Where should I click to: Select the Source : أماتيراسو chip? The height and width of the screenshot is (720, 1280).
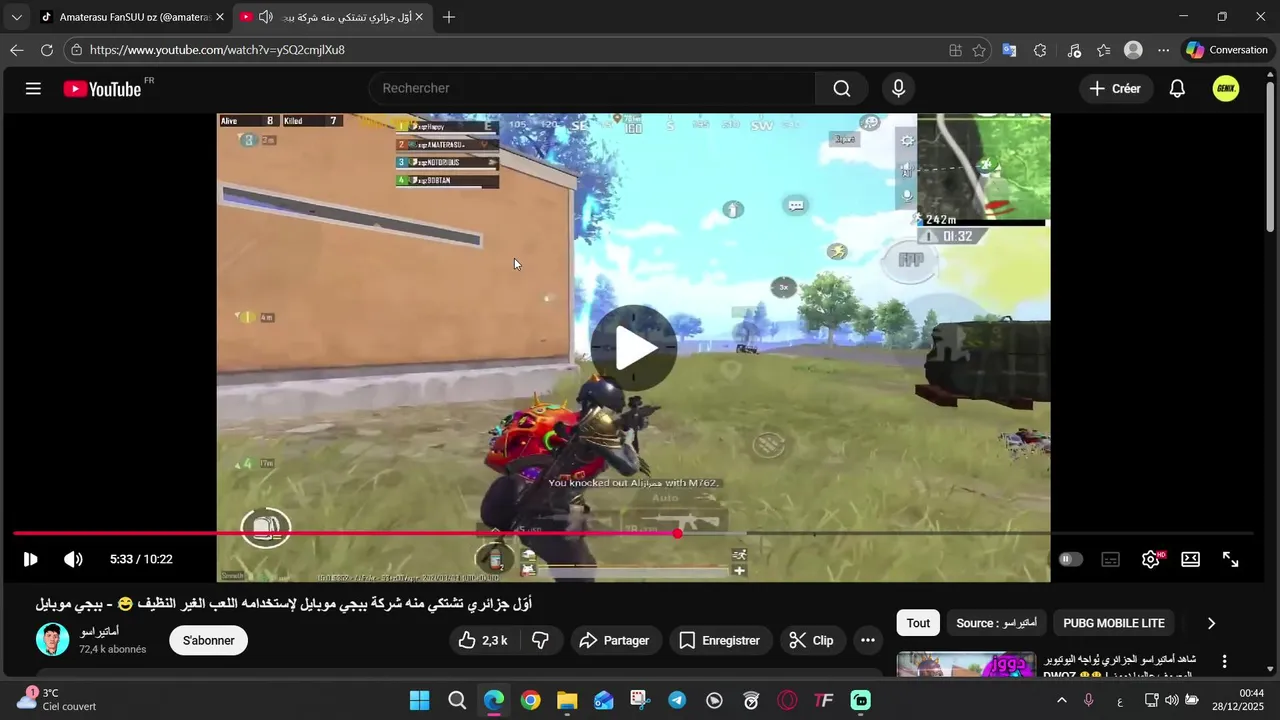996,623
